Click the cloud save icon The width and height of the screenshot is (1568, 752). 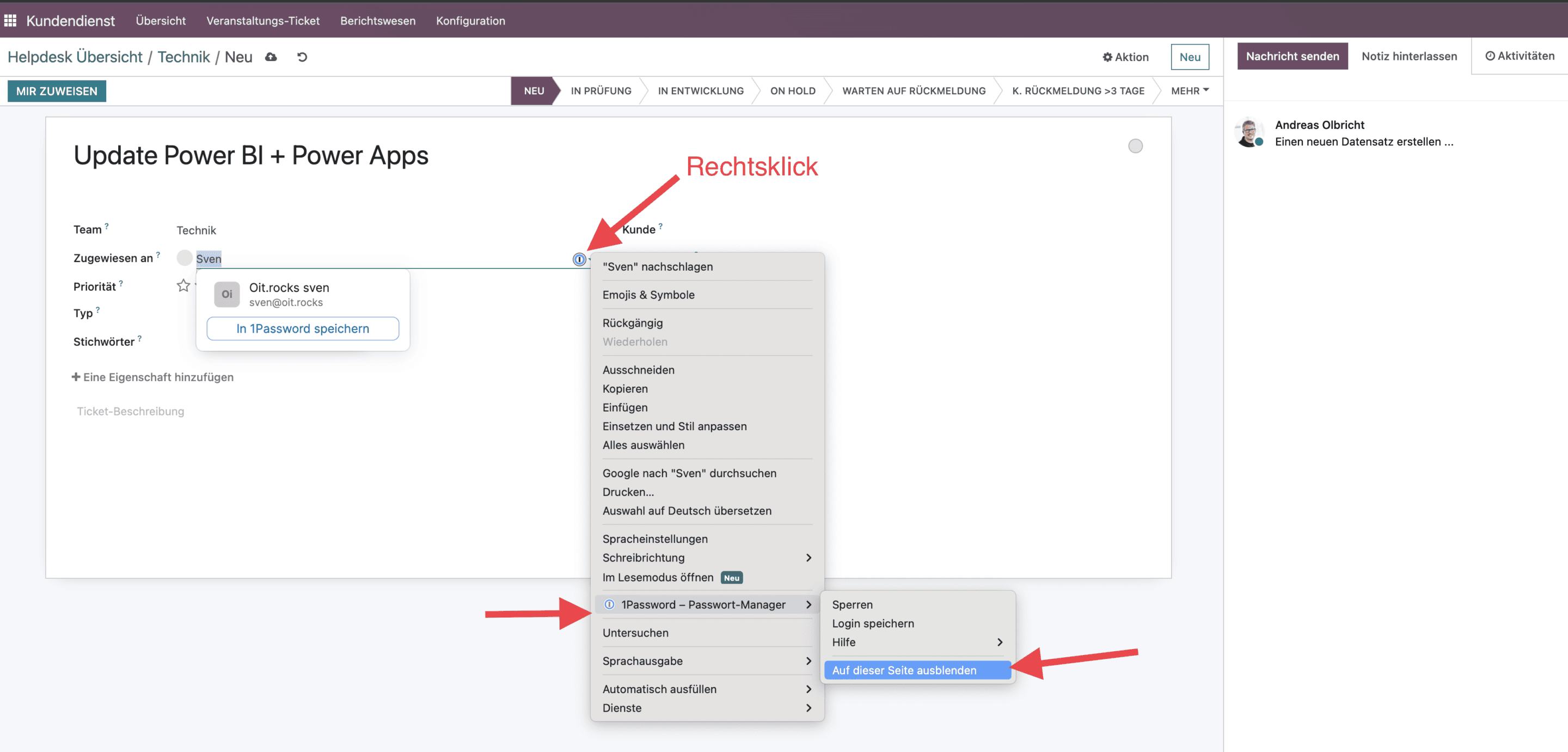[271, 57]
